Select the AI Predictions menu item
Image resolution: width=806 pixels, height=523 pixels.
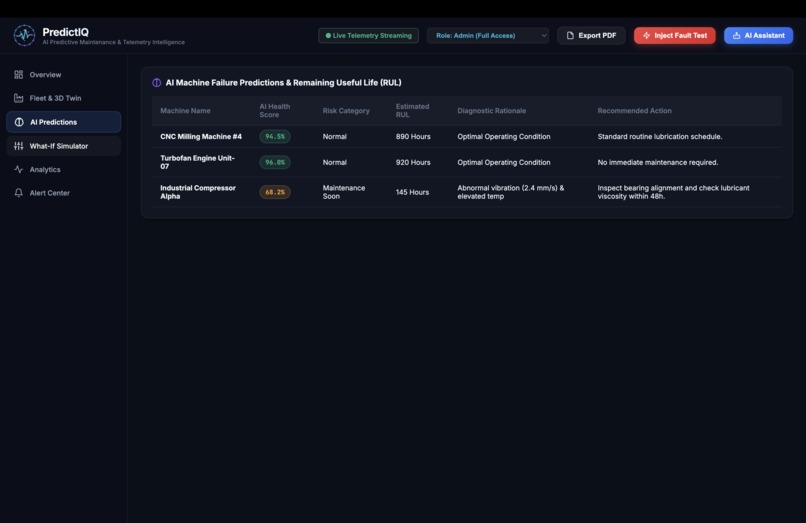tap(64, 122)
